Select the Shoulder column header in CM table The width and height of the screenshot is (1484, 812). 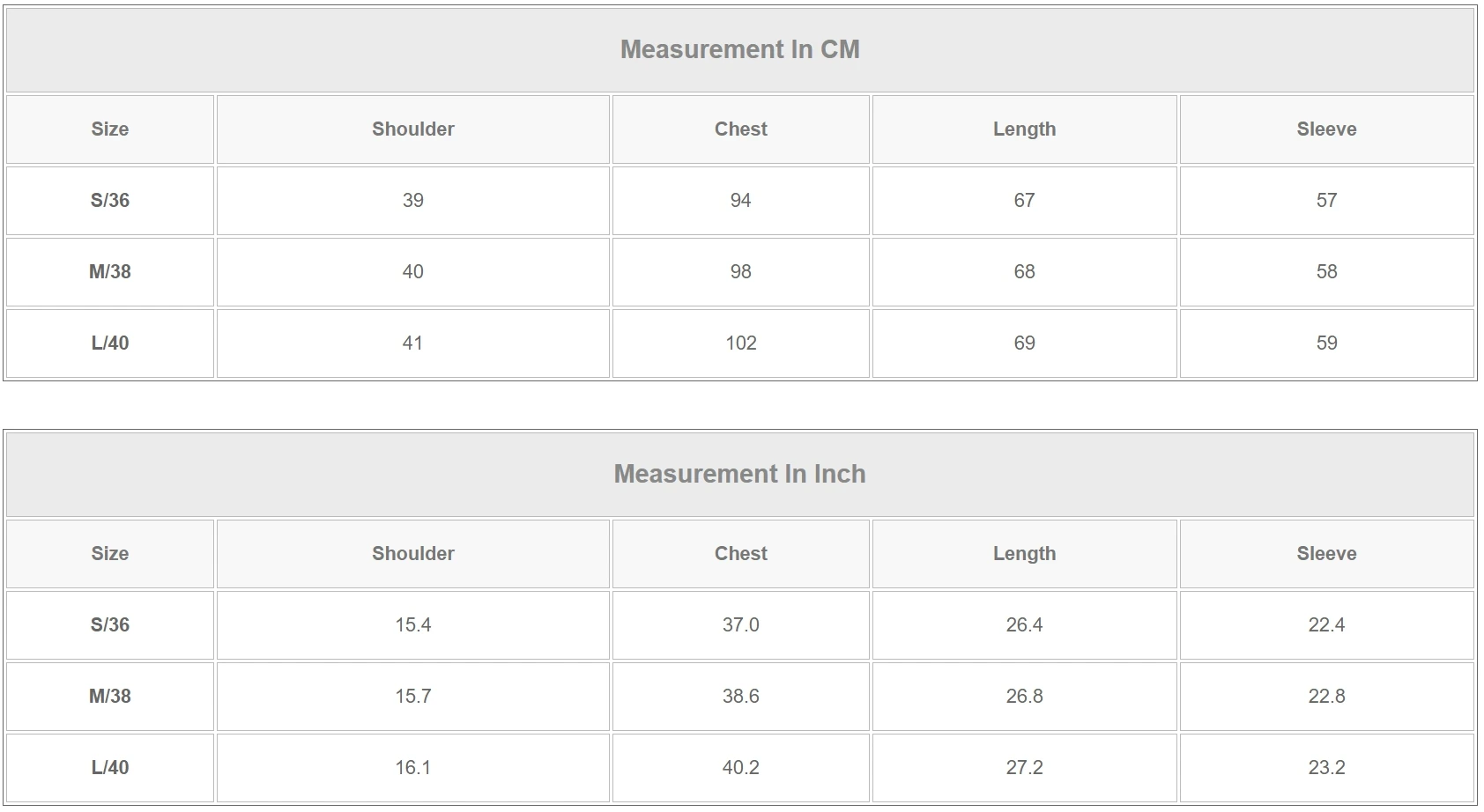pyautogui.click(x=412, y=129)
